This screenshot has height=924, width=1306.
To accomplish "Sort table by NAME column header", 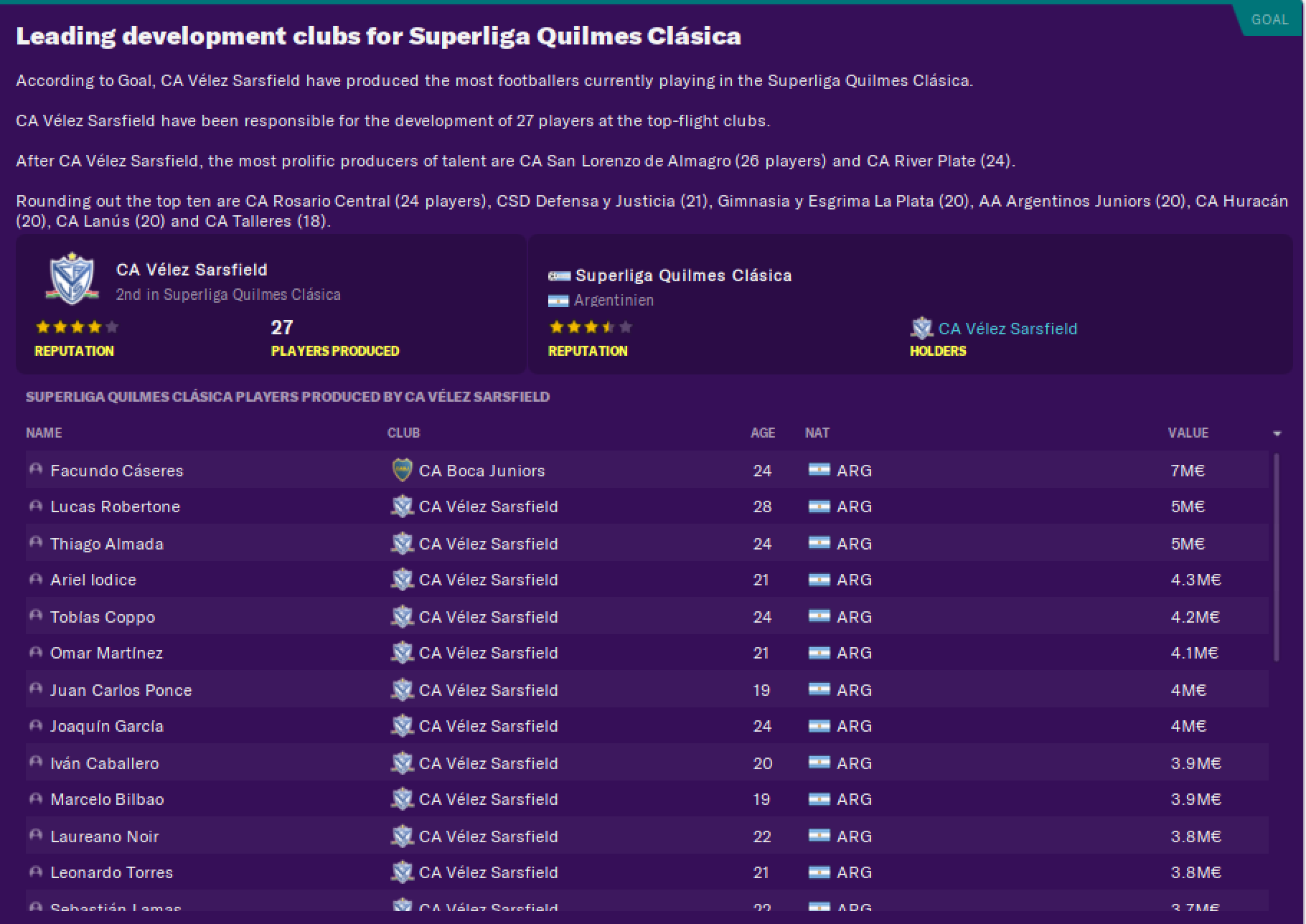I will (44, 433).
